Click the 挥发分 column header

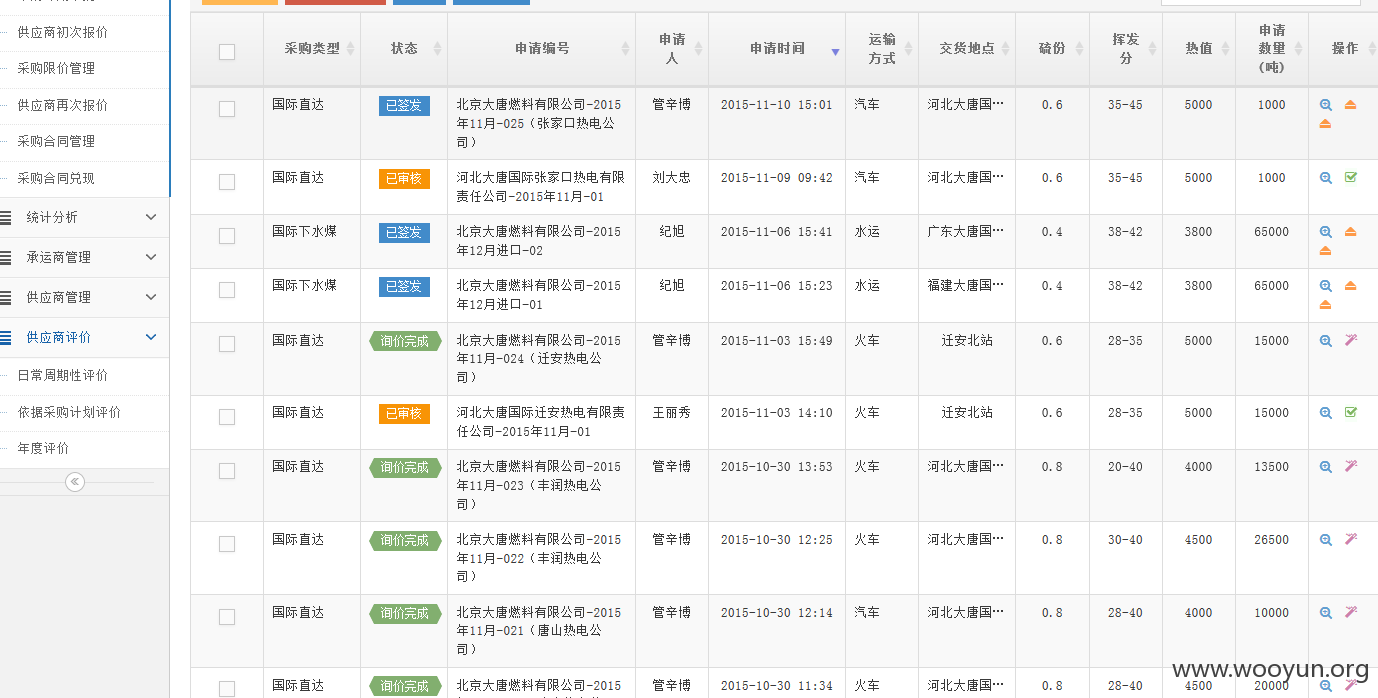tap(1126, 49)
